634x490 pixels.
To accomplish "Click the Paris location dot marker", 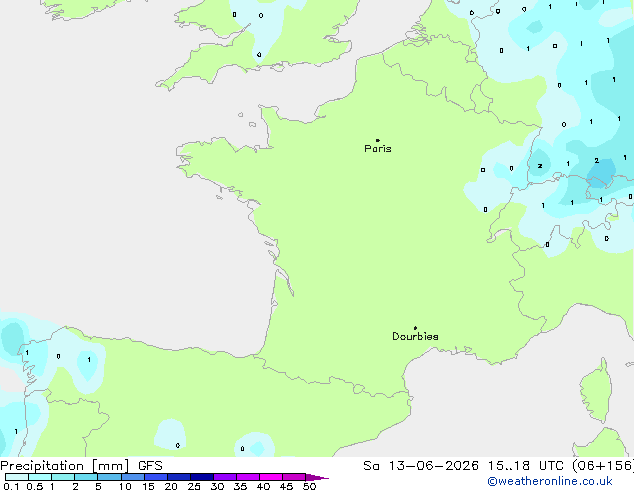I will point(378,140).
